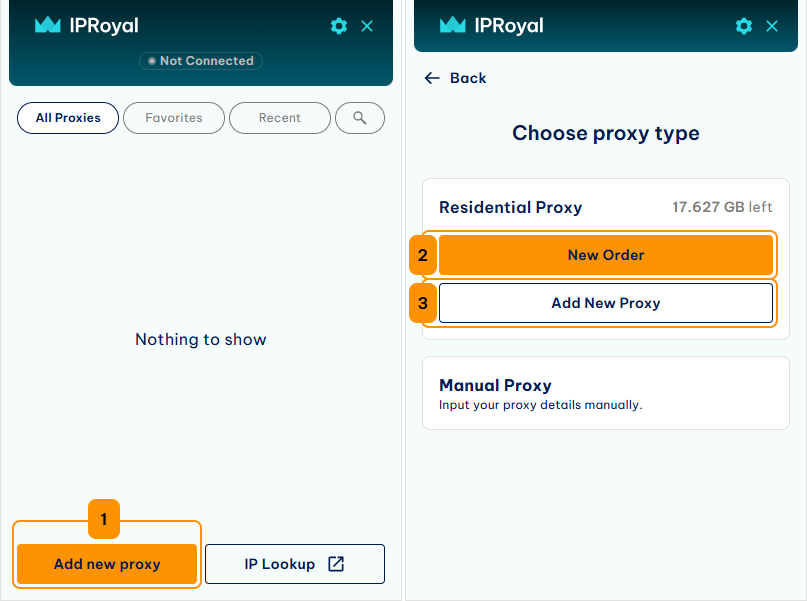Click the Residential Proxy heading
The width and height of the screenshot is (807, 601).
tap(511, 207)
